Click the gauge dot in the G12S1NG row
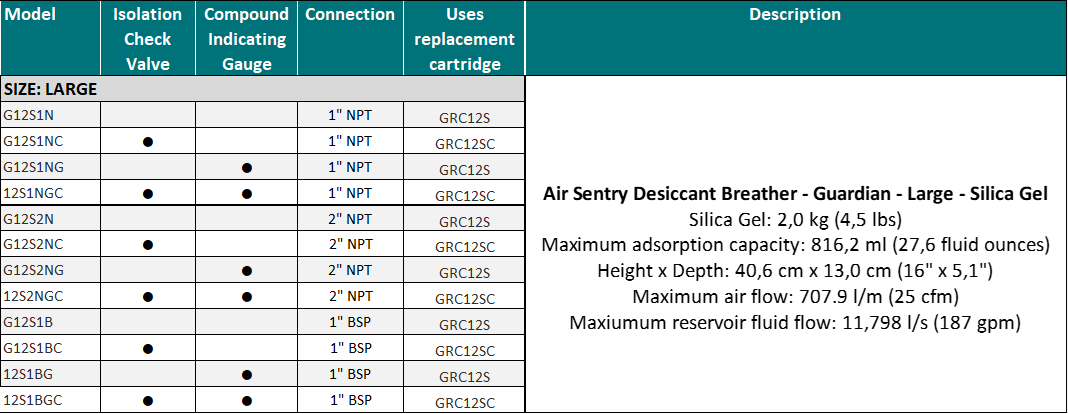 [246, 168]
